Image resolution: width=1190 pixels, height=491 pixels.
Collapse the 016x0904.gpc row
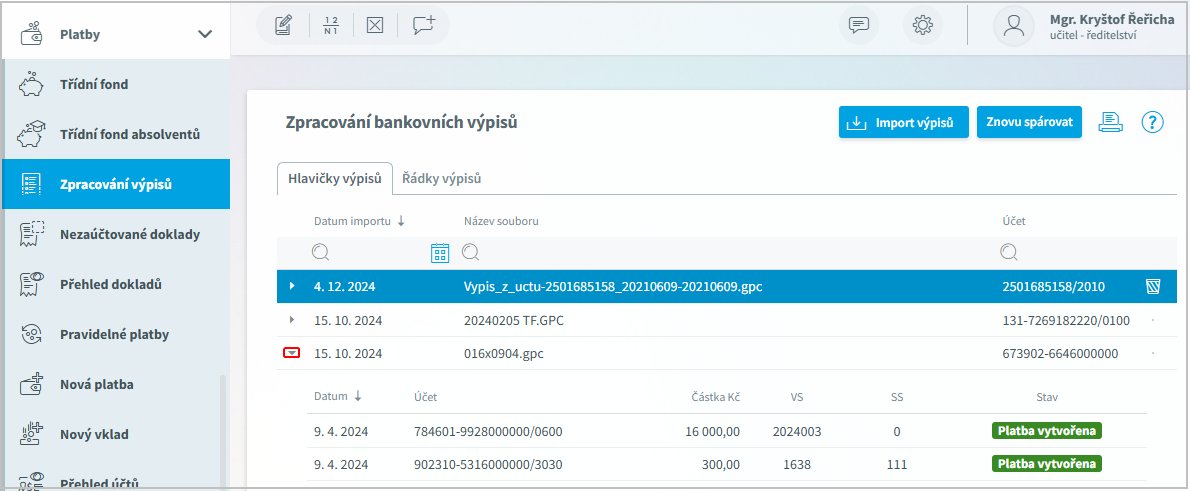291,353
